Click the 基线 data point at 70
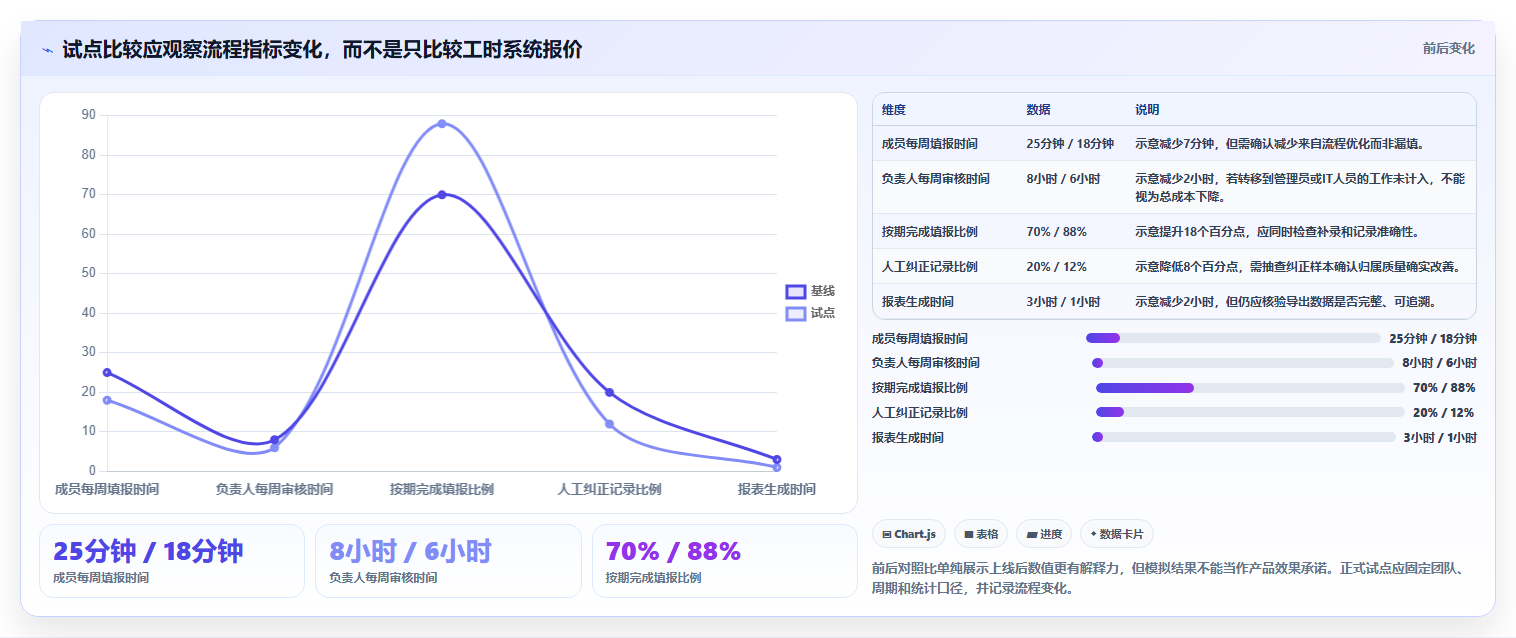 click(x=442, y=195)
